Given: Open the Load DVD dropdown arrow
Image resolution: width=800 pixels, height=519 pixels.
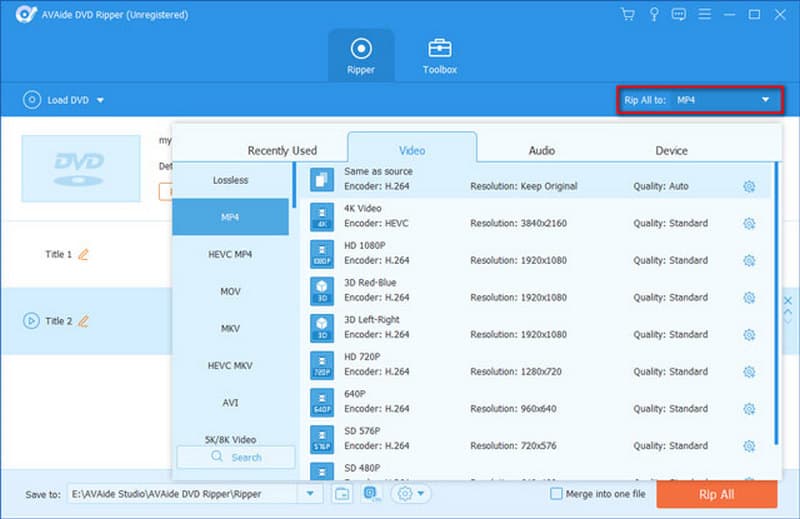Looking at the screenshot, I should [x=101, y=100].
